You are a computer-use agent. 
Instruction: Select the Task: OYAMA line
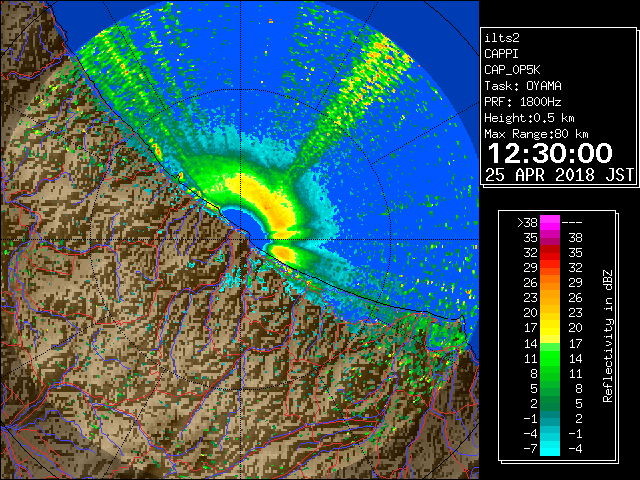tap(523, 86)
